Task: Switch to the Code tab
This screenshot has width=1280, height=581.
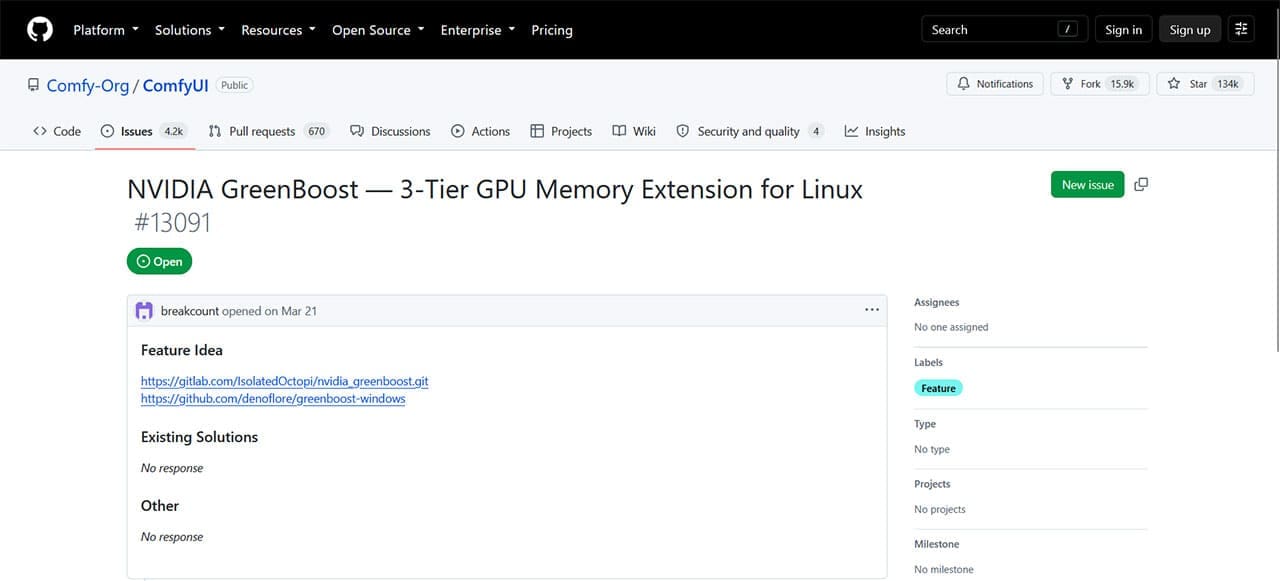Action: (x=57, y=131)
